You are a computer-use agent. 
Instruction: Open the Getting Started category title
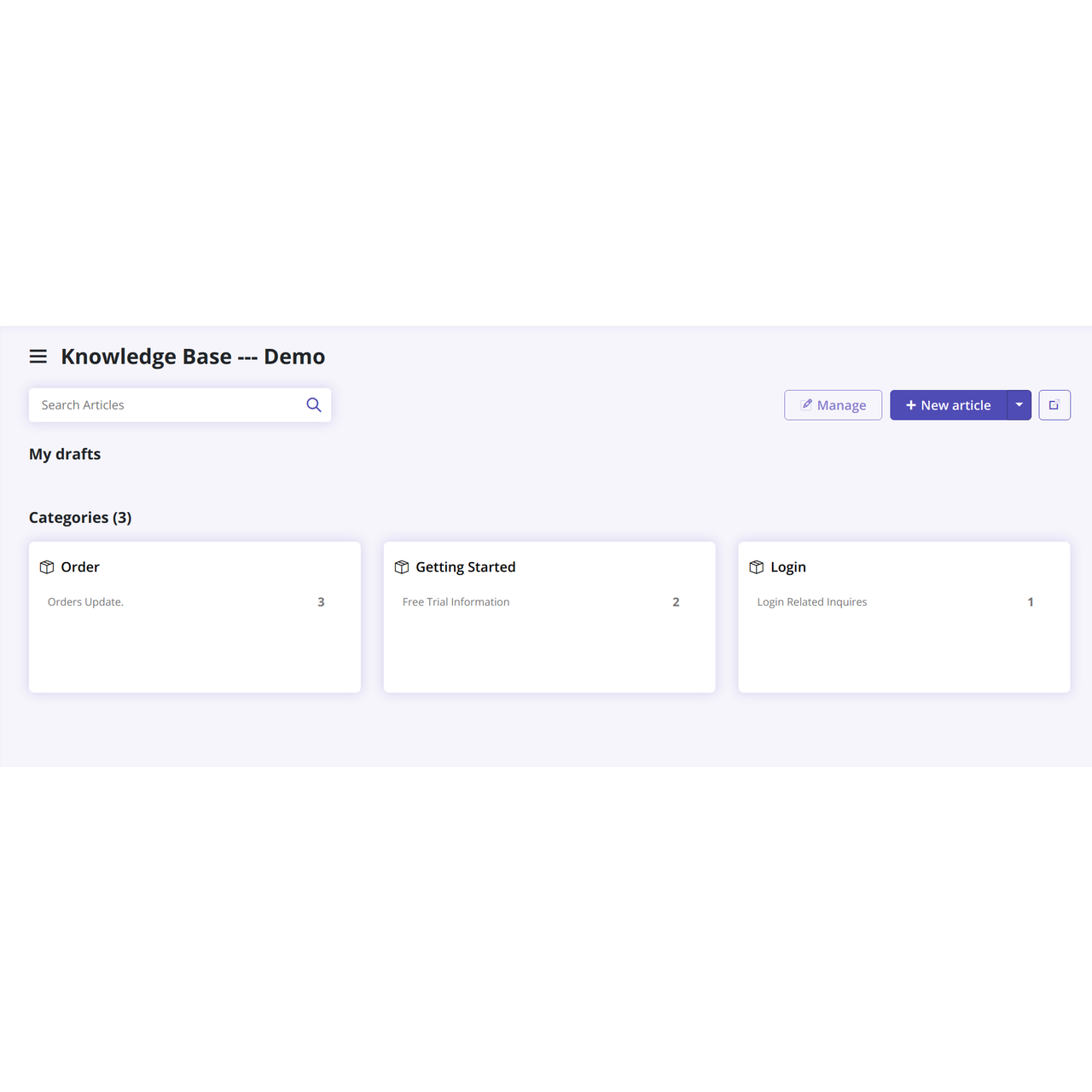tap(466, 567)
